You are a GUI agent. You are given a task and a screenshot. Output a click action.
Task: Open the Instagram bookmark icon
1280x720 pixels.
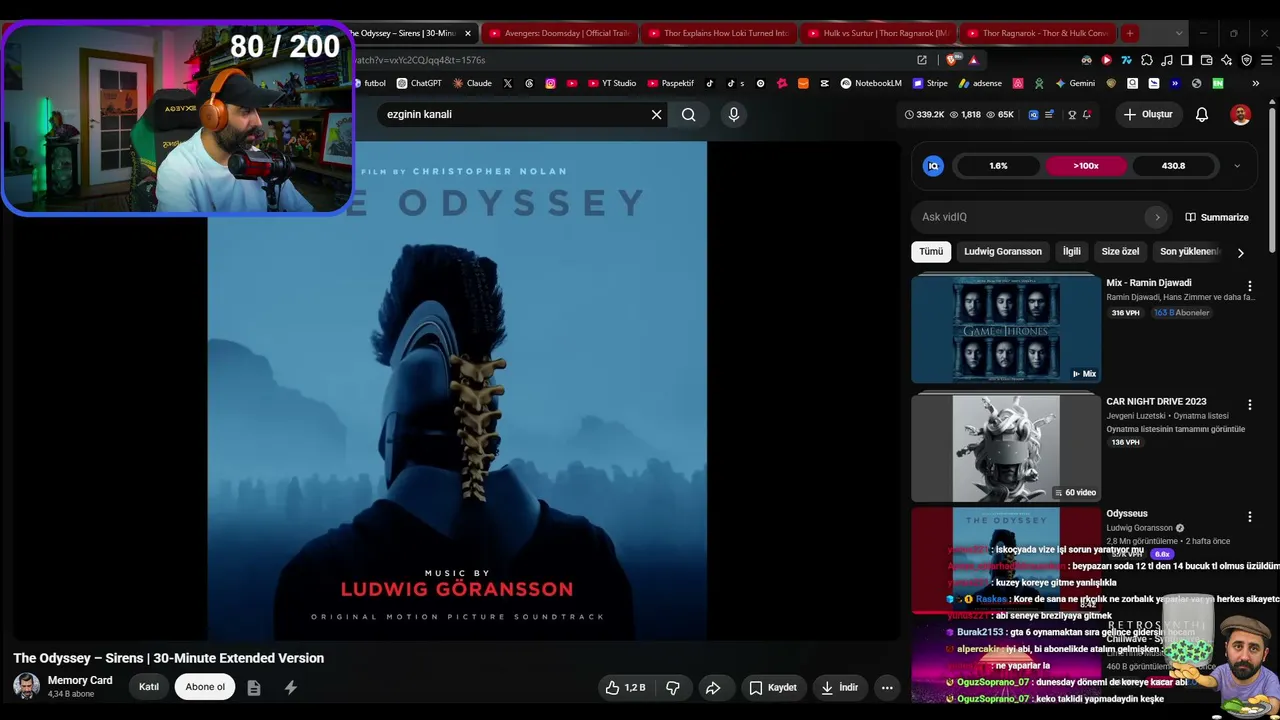pos(550,84)
